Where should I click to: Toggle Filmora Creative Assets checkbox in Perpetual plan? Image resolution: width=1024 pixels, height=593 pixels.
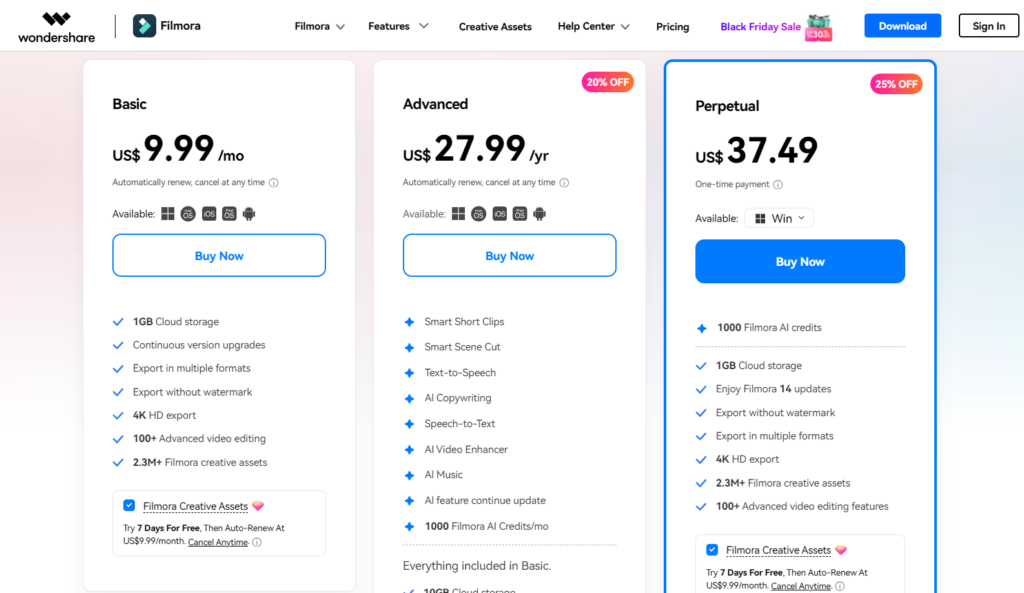[x=712, y=550]
